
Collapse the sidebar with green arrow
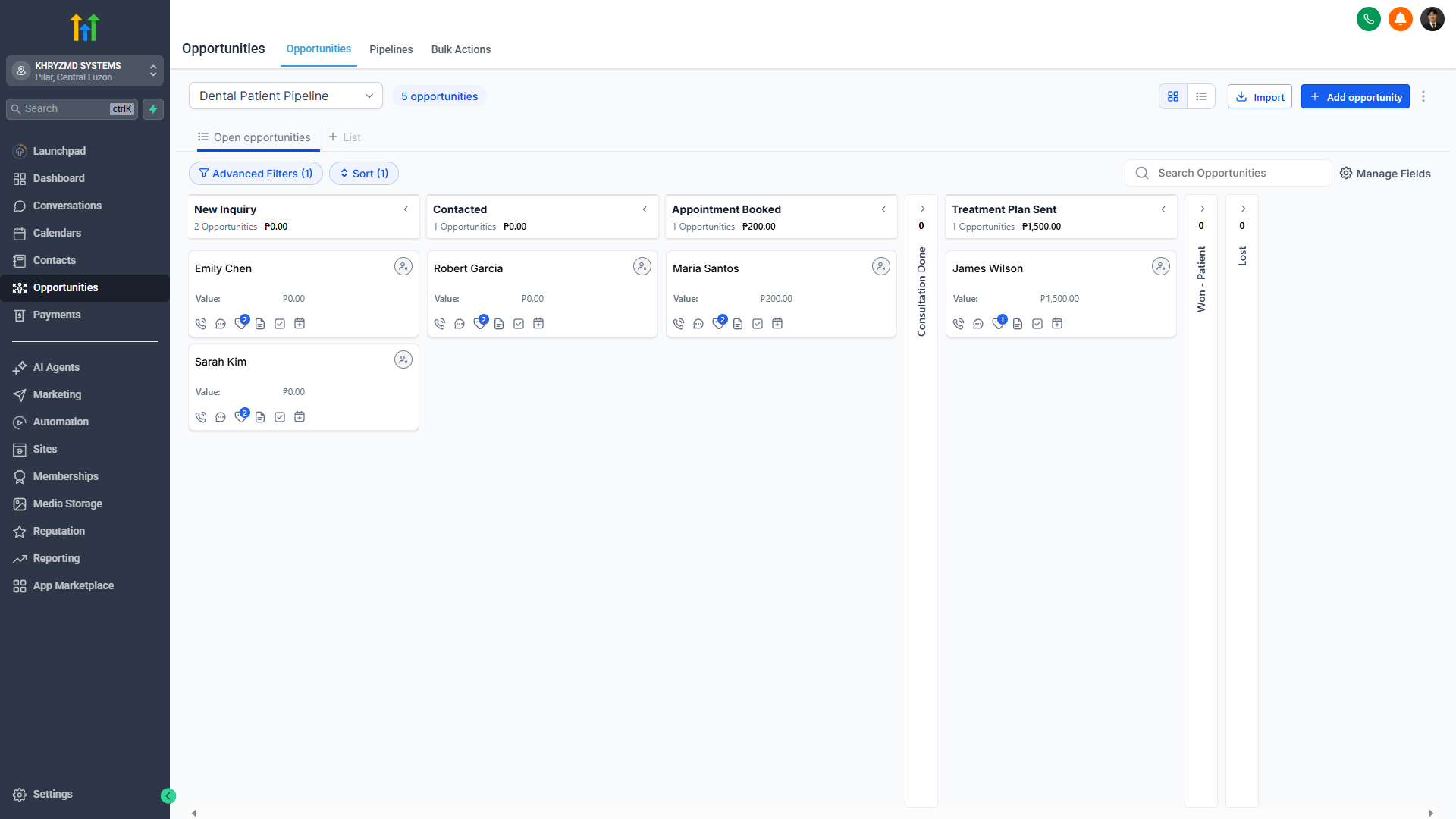[168, 795]
